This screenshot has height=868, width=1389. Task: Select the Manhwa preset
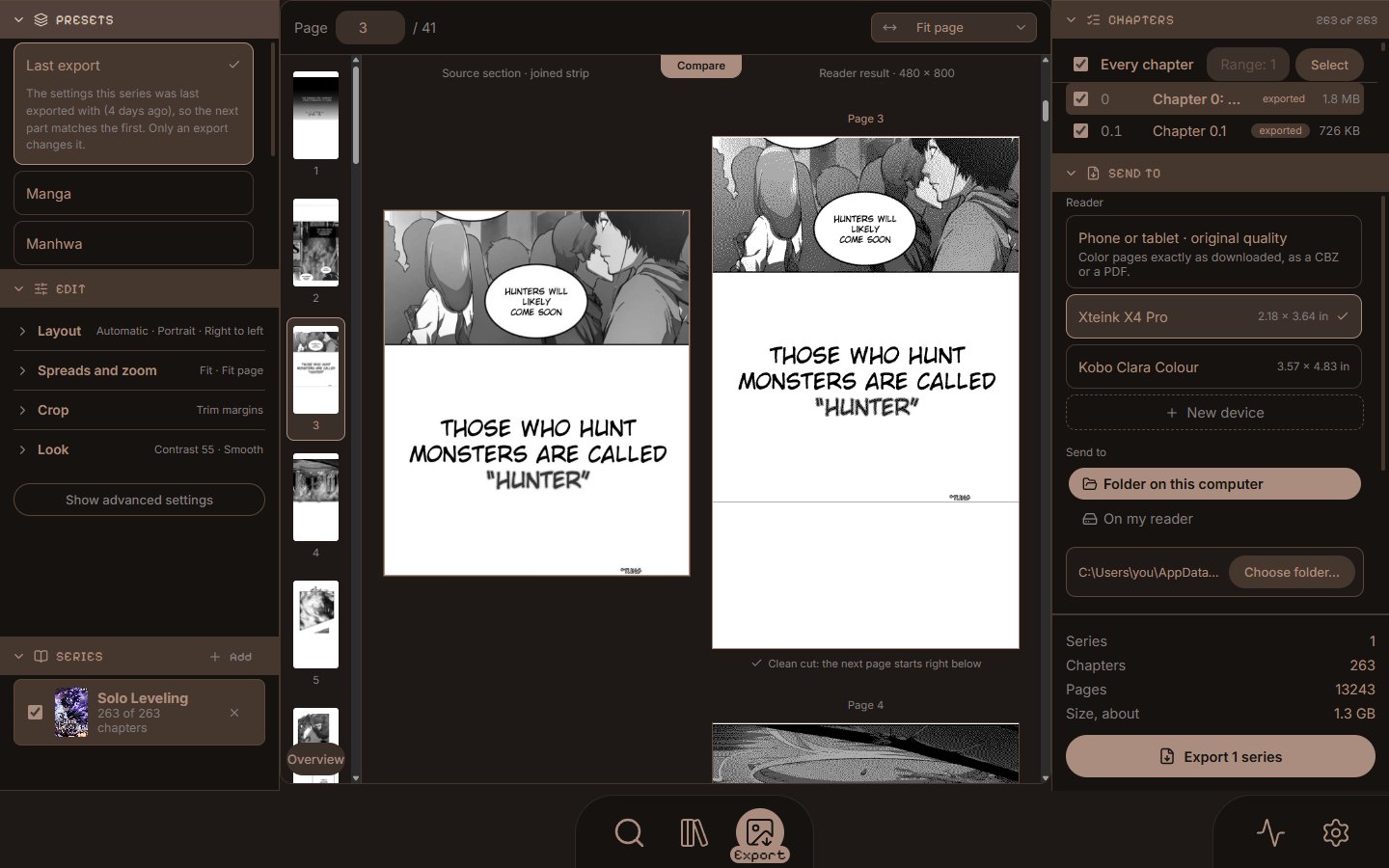coord(133,244)
